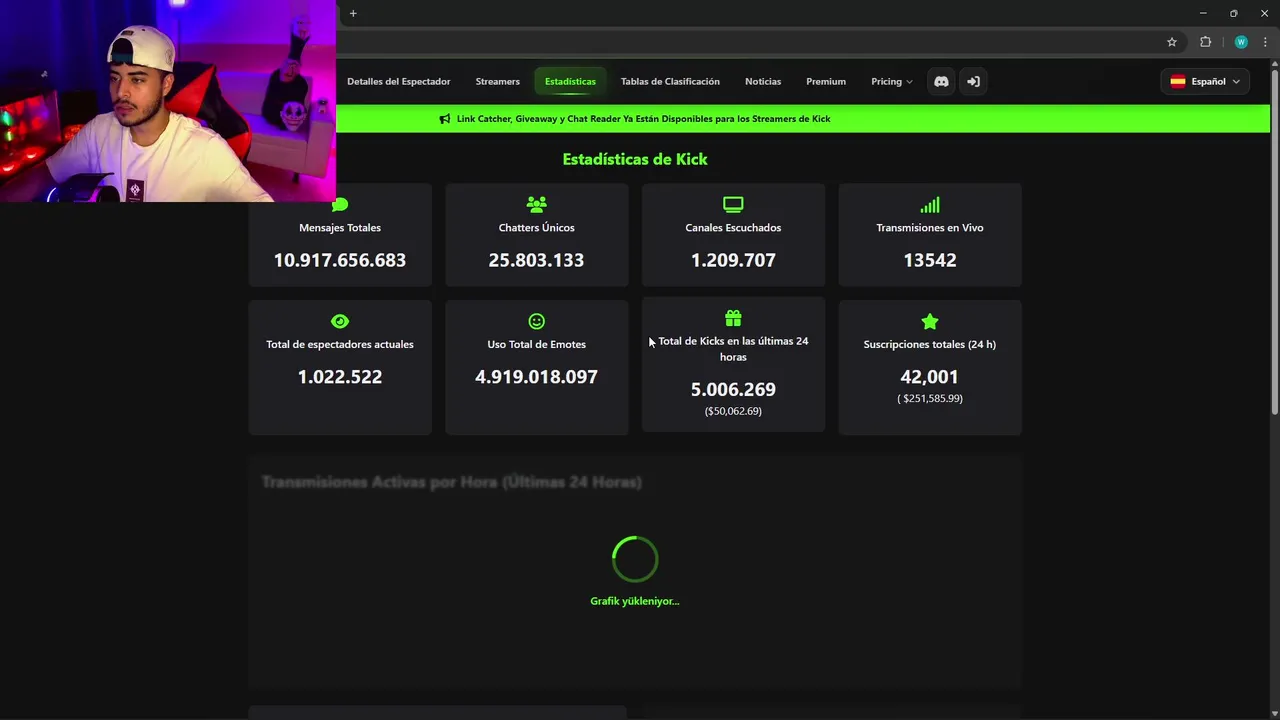Screen dimensions: 1280x720
Task: Click the megaphone icon in green banner
Action: [x=445, y=119]
